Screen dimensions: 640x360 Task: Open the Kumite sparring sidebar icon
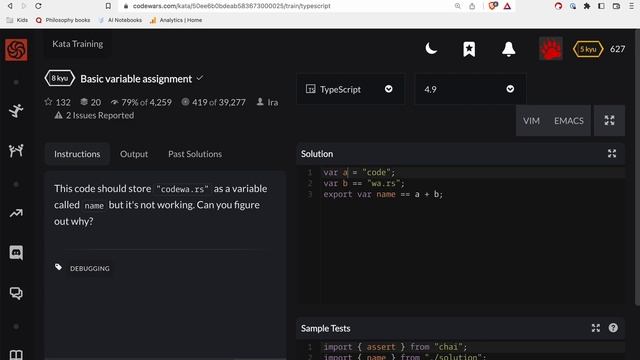[x=16, y=151]
